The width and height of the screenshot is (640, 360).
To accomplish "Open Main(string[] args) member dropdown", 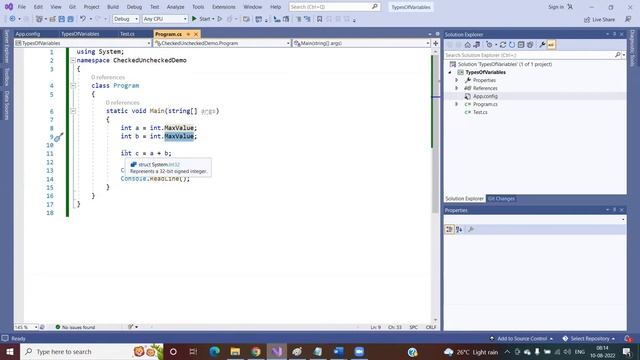I will tap(361, 43).
